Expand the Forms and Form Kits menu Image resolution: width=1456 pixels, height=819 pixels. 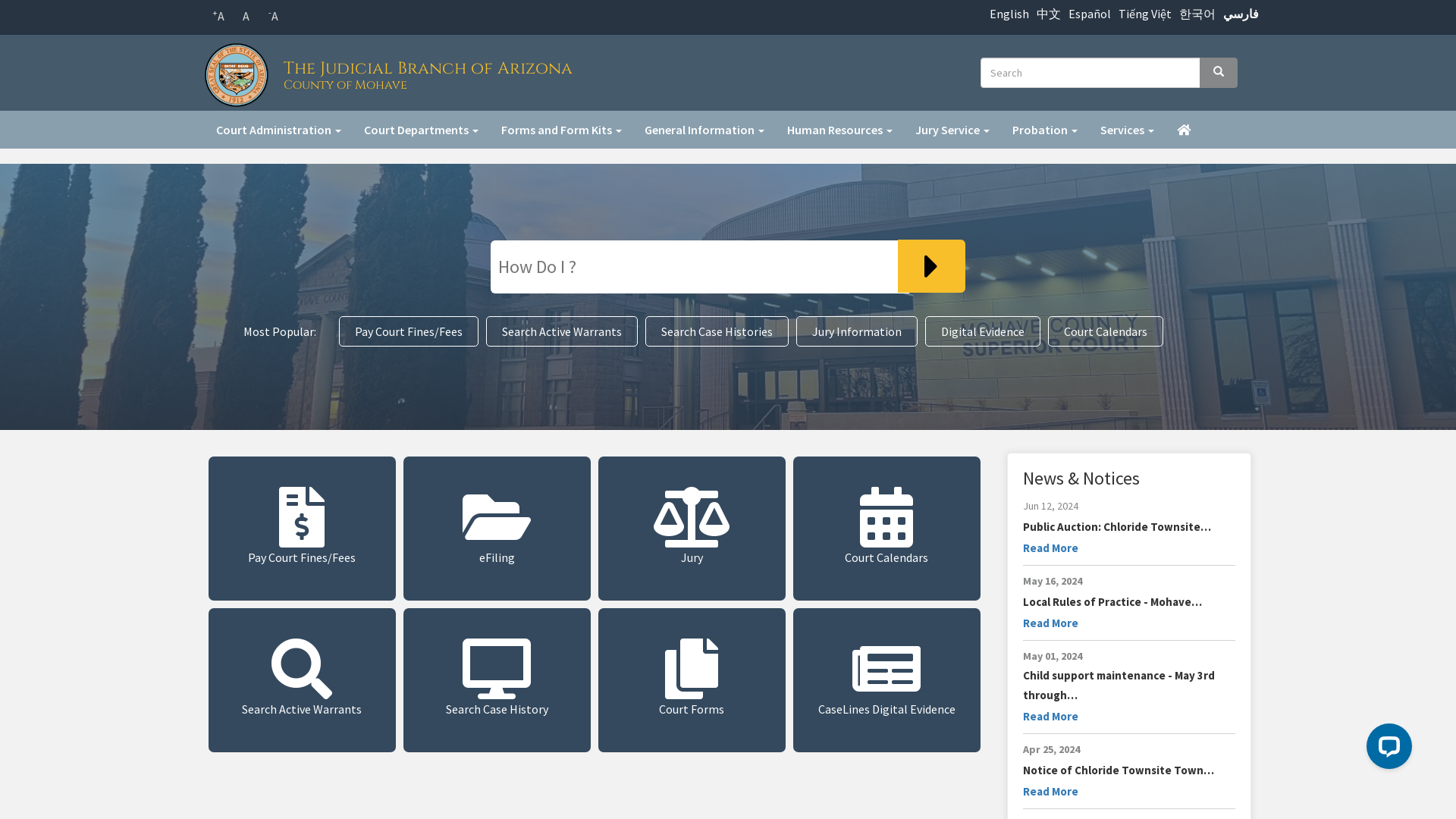pos(561,130)
